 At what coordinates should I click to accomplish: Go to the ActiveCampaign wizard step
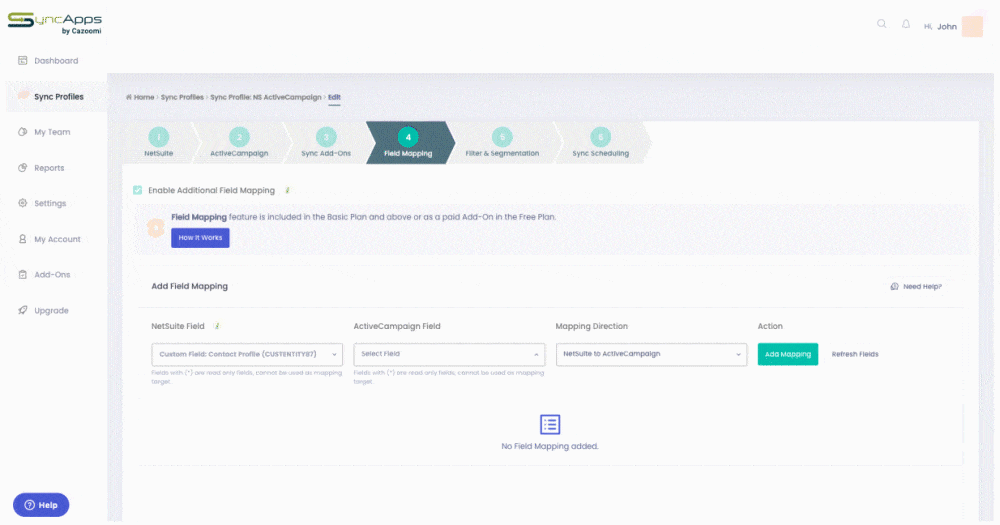239,143
